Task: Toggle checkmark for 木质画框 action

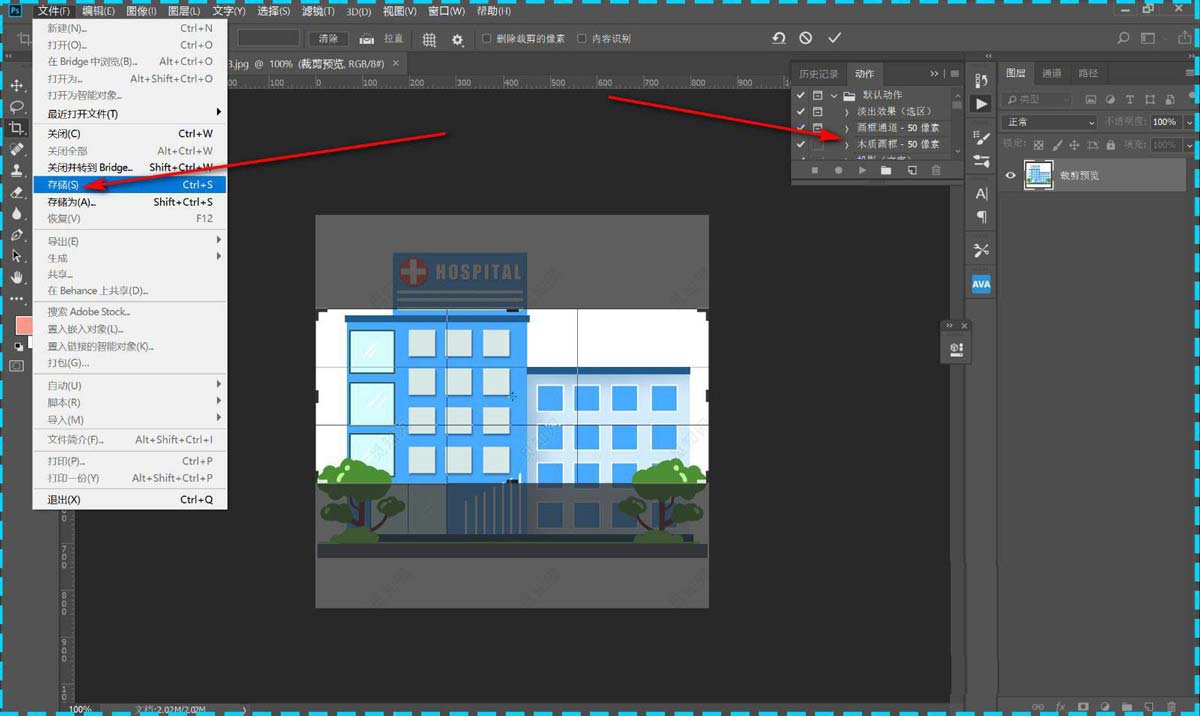Action: coord(800,144)
